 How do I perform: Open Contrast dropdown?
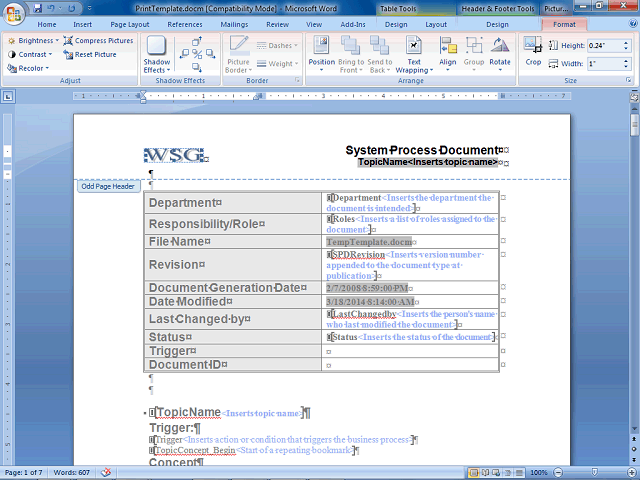coord(31,54)
